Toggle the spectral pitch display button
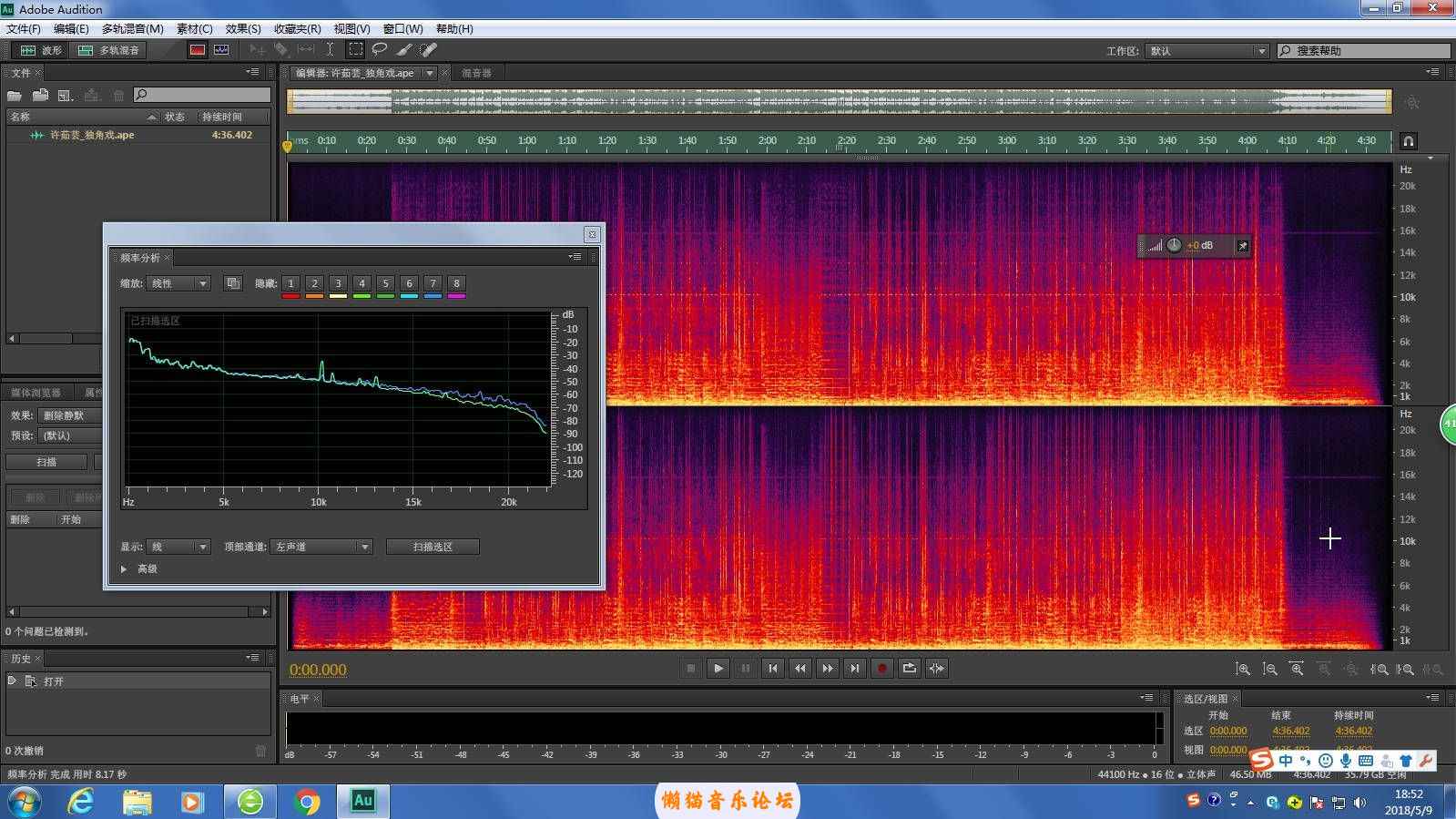Image resolution: width=1456 pixels, height=819 pixels. click(221, 50)
